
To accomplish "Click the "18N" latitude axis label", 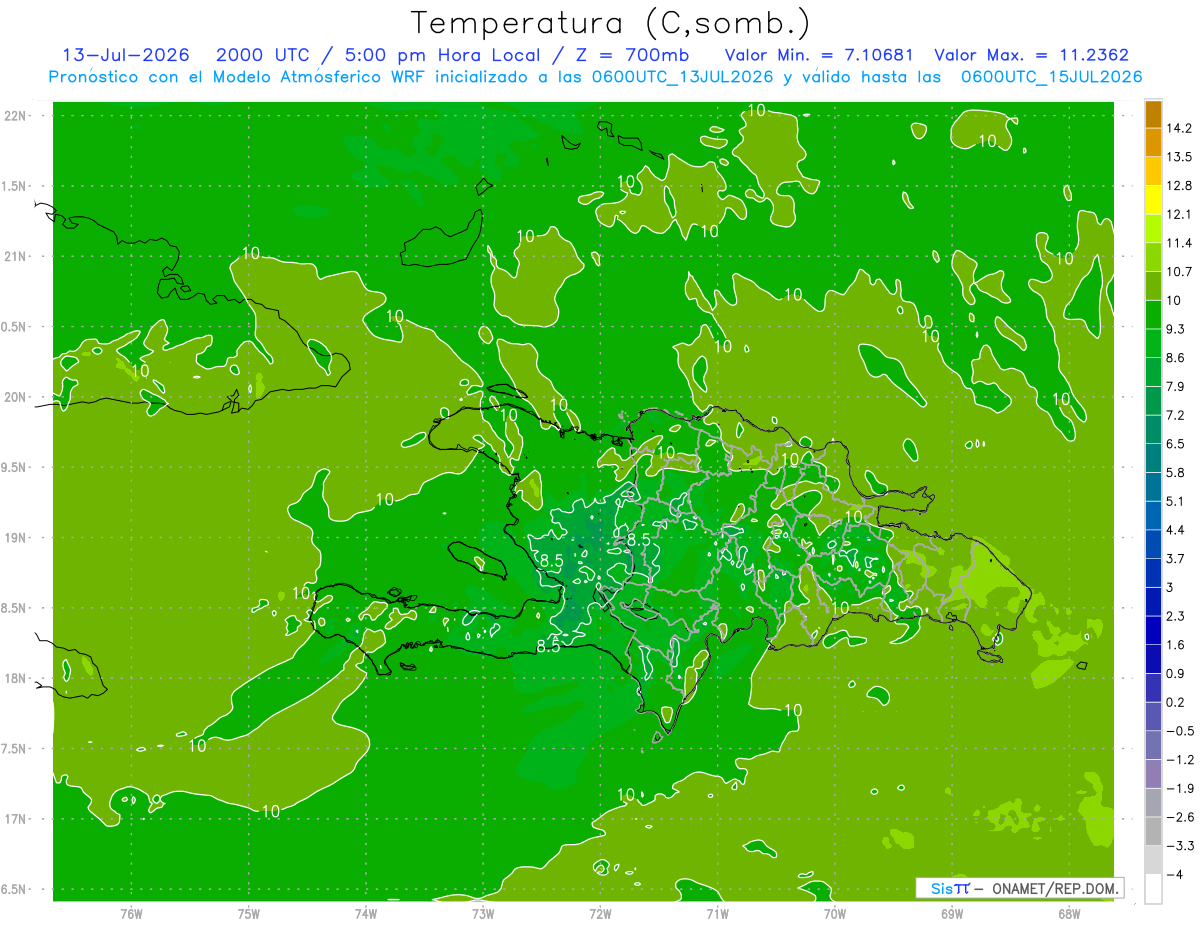I will pyautogui.click(x=15, y=678).
